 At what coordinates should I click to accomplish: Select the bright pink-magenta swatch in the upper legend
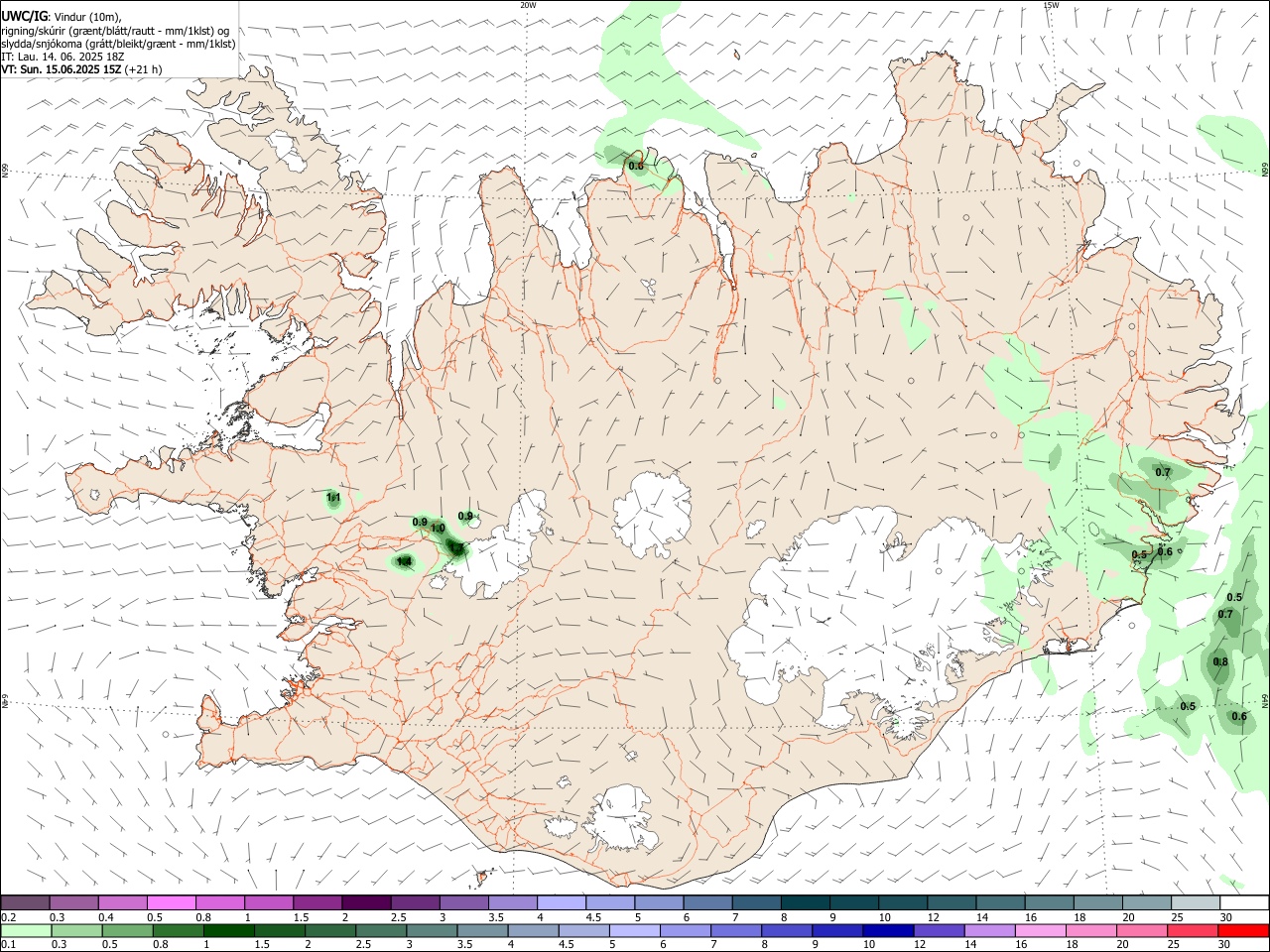[172, 902]
